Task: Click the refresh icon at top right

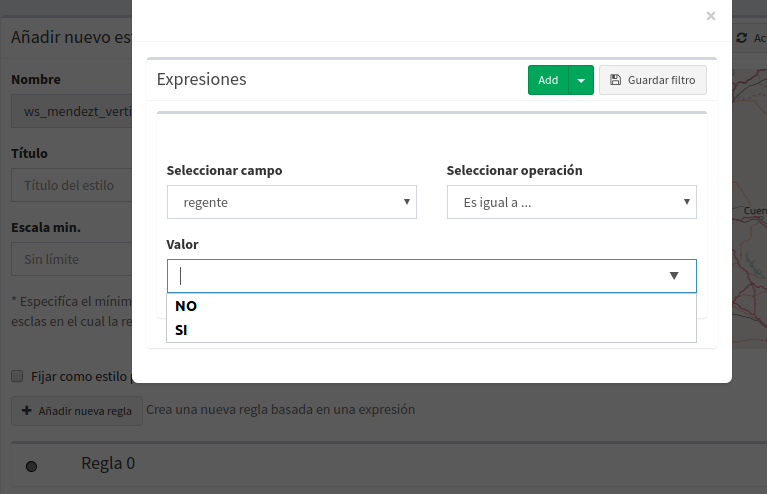Action: (741, 38)
